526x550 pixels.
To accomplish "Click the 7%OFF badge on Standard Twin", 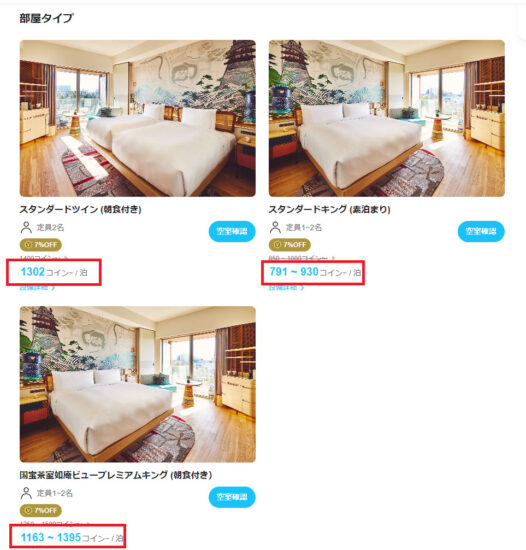I will tap(41, 244).
